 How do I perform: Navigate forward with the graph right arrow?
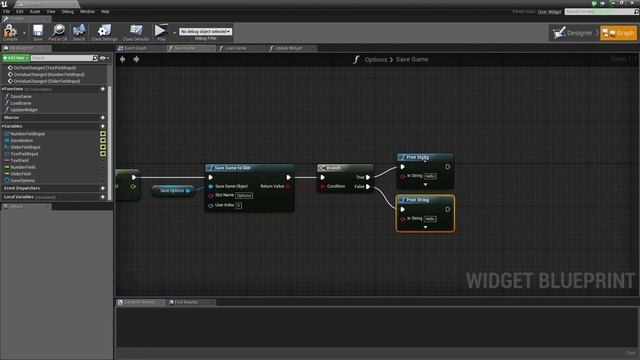click(x=136, y=59)
